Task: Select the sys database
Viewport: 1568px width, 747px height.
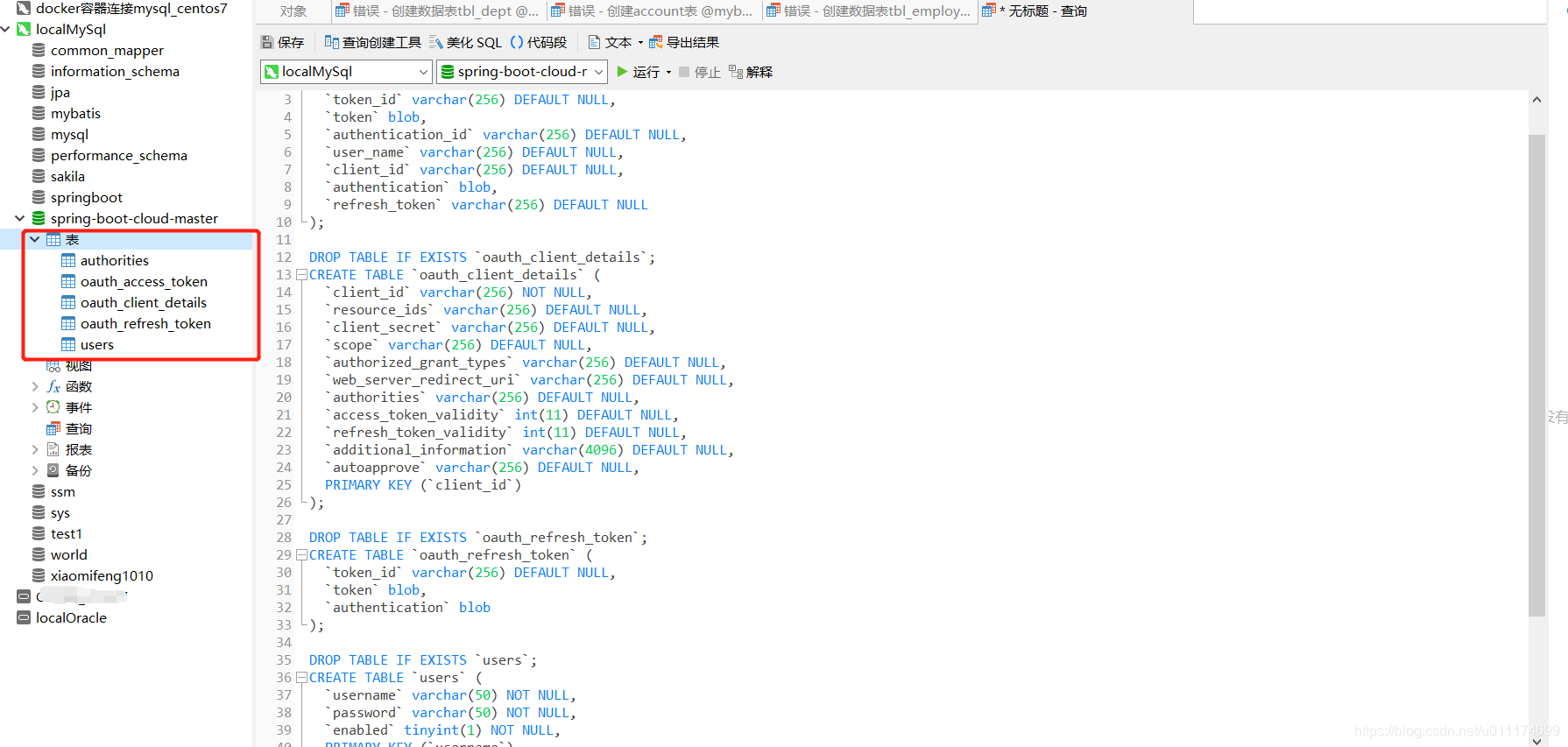Action: tap(60, 513)
